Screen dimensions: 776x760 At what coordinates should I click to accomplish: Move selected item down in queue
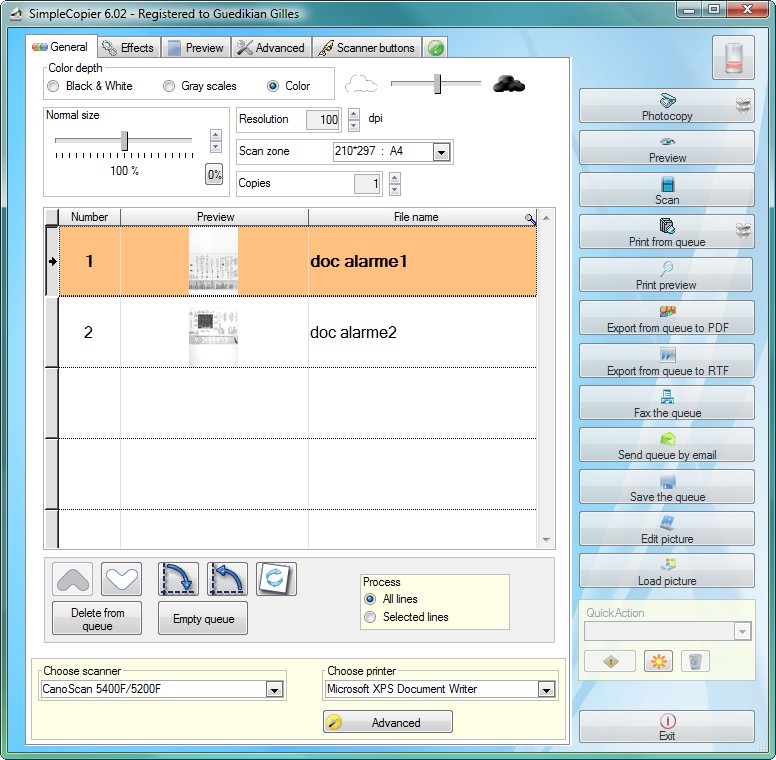[x=121, y=579]
